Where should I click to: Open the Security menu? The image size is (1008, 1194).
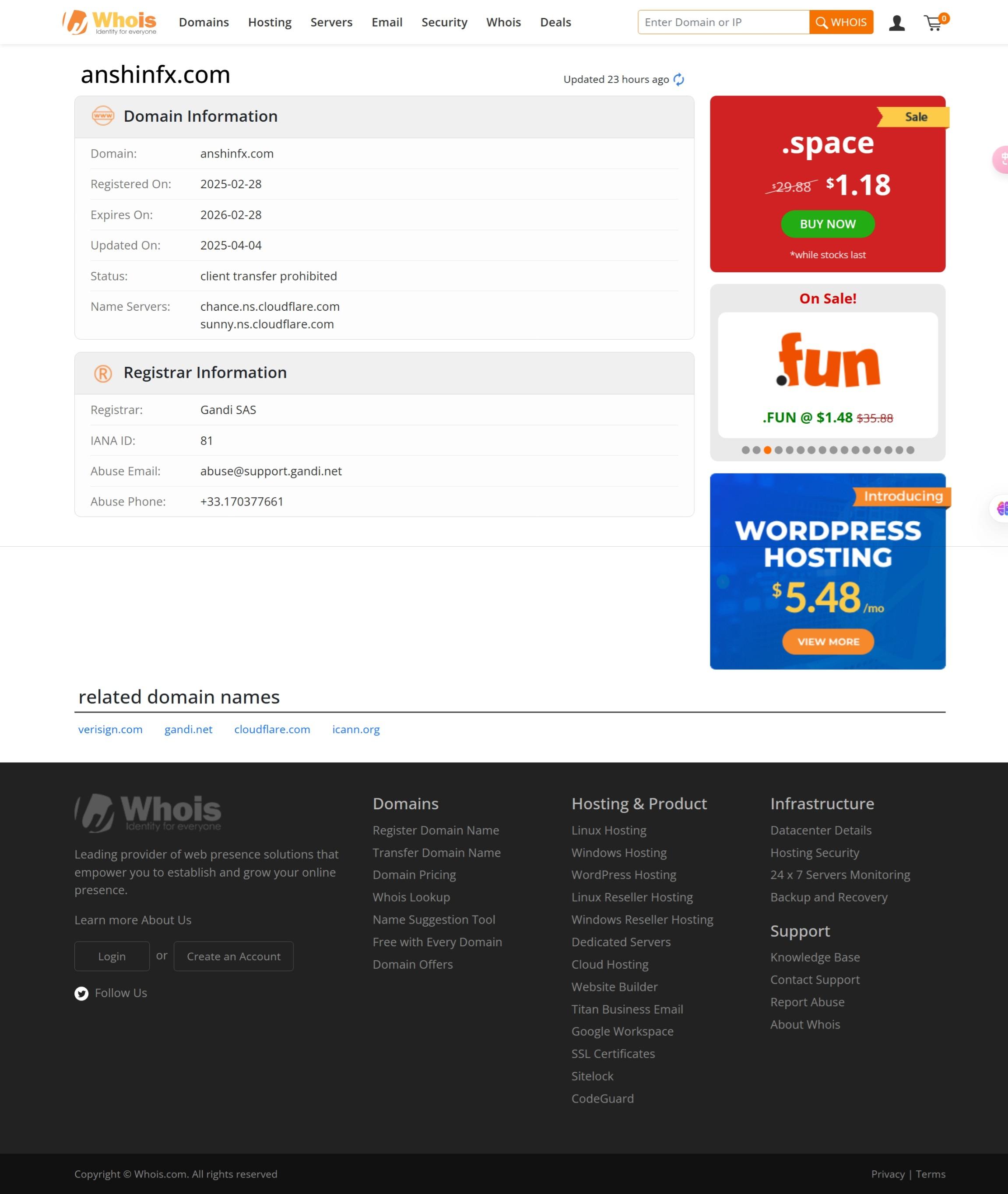pyautogui.click(x=445, y=22)
